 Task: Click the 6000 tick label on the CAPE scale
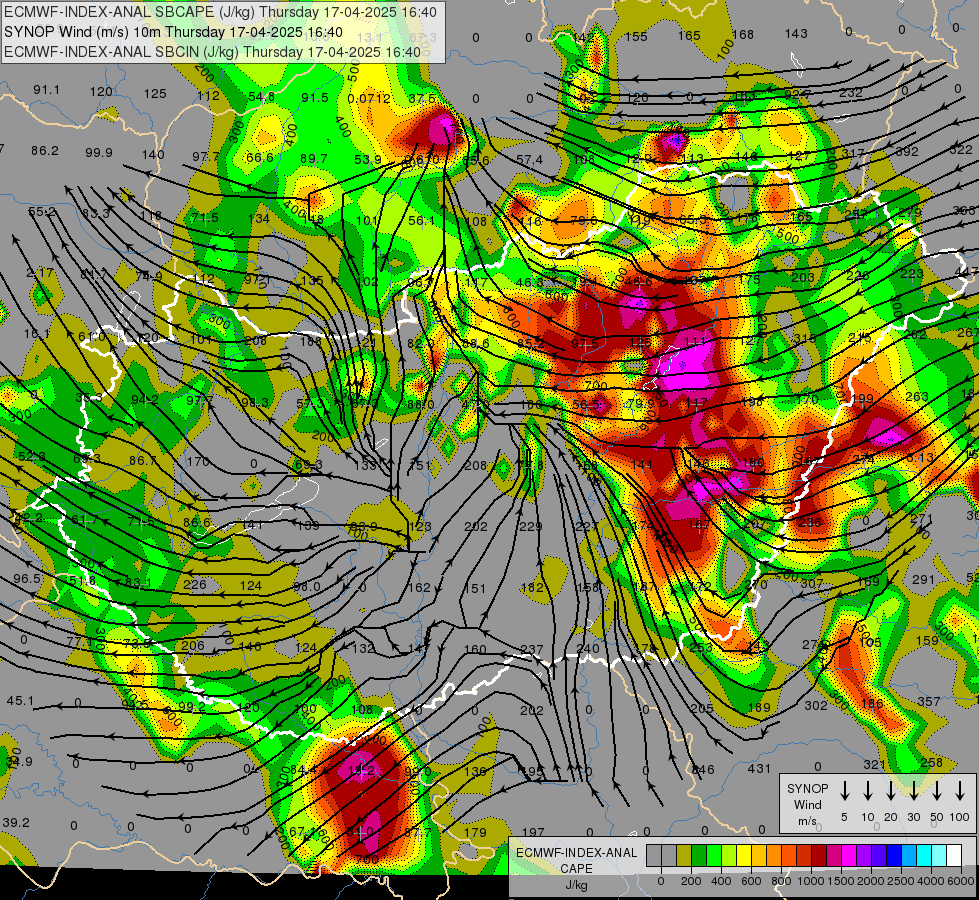pyautogui.click(x=961, y=881)
